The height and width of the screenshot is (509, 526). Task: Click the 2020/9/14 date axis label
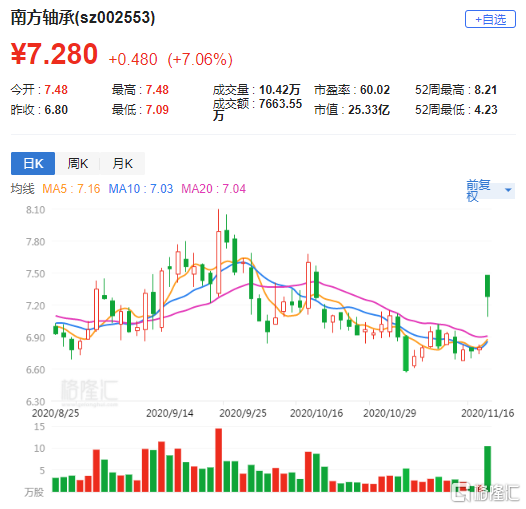click(x=170, y=413)
